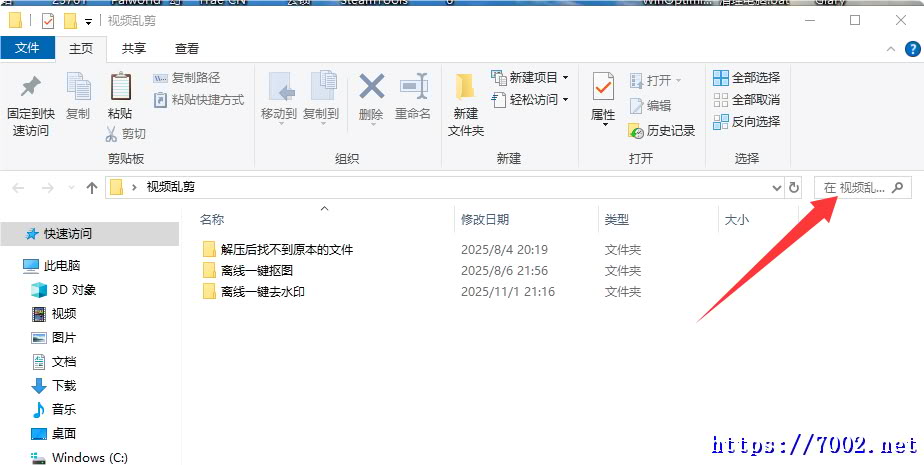
Task: Click the title bar Properties checkmark icon
Action: point(48,21)
